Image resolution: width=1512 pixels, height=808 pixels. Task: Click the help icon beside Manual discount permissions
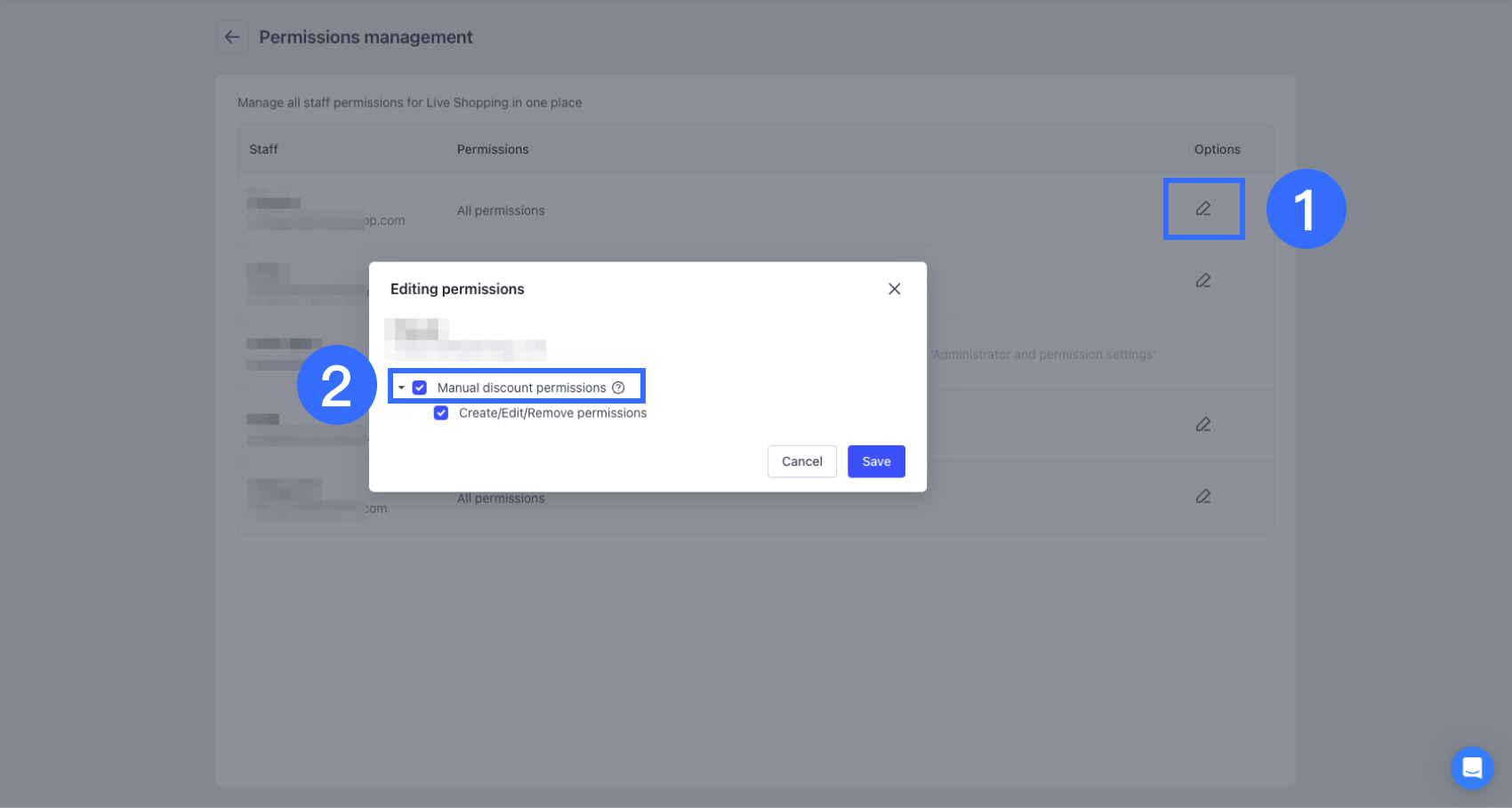(618, 388)
